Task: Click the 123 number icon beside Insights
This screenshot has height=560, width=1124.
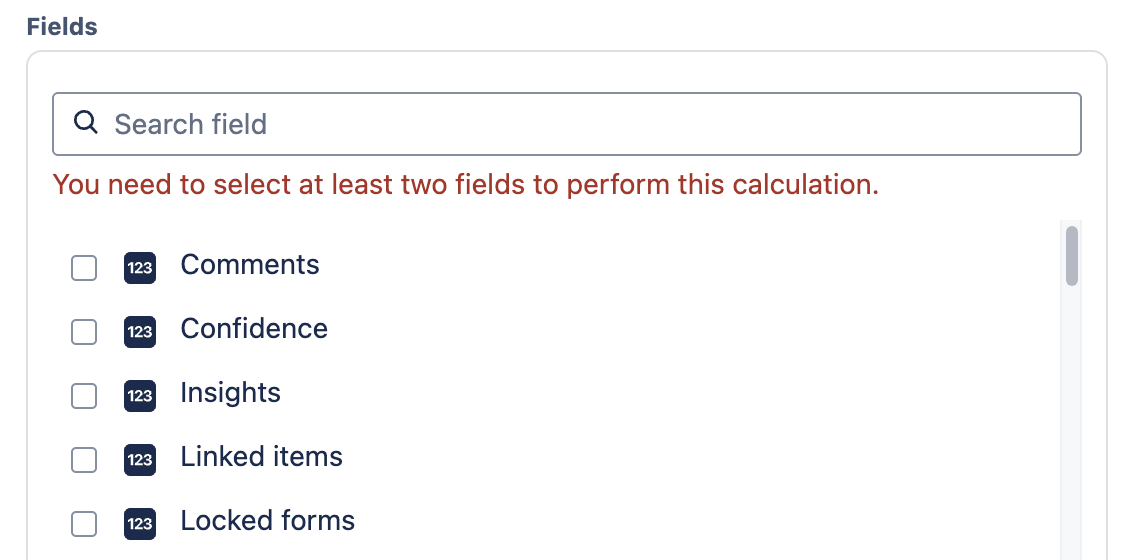Action: pyautogui.click(x=140, y=396)
